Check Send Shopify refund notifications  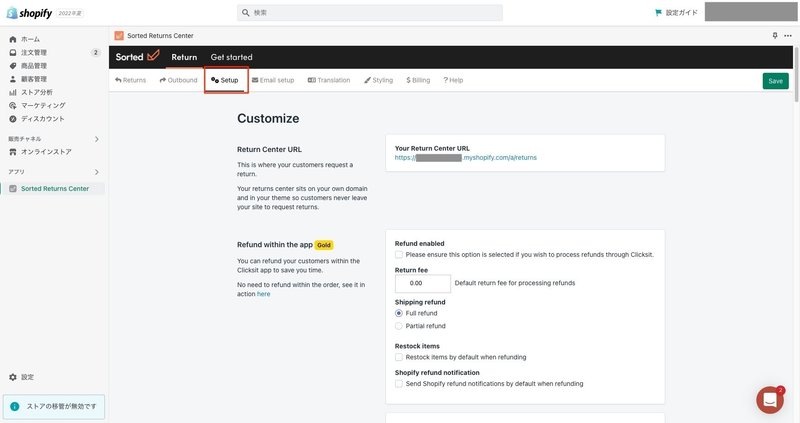pyautogui.click(x=399, y=384)
